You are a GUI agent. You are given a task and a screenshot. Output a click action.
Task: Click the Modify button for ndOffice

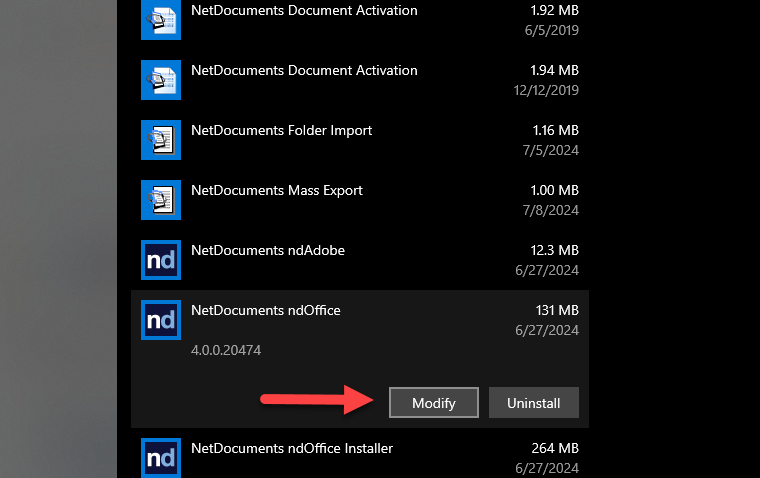point(433,402)
